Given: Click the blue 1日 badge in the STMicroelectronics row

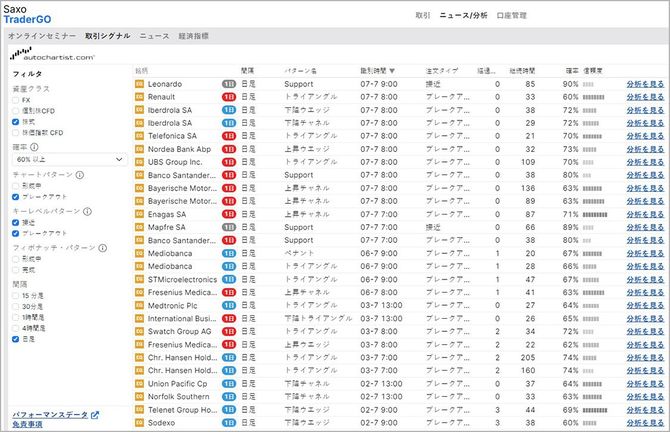Looking at the screenshot, I should click(229, 279).
